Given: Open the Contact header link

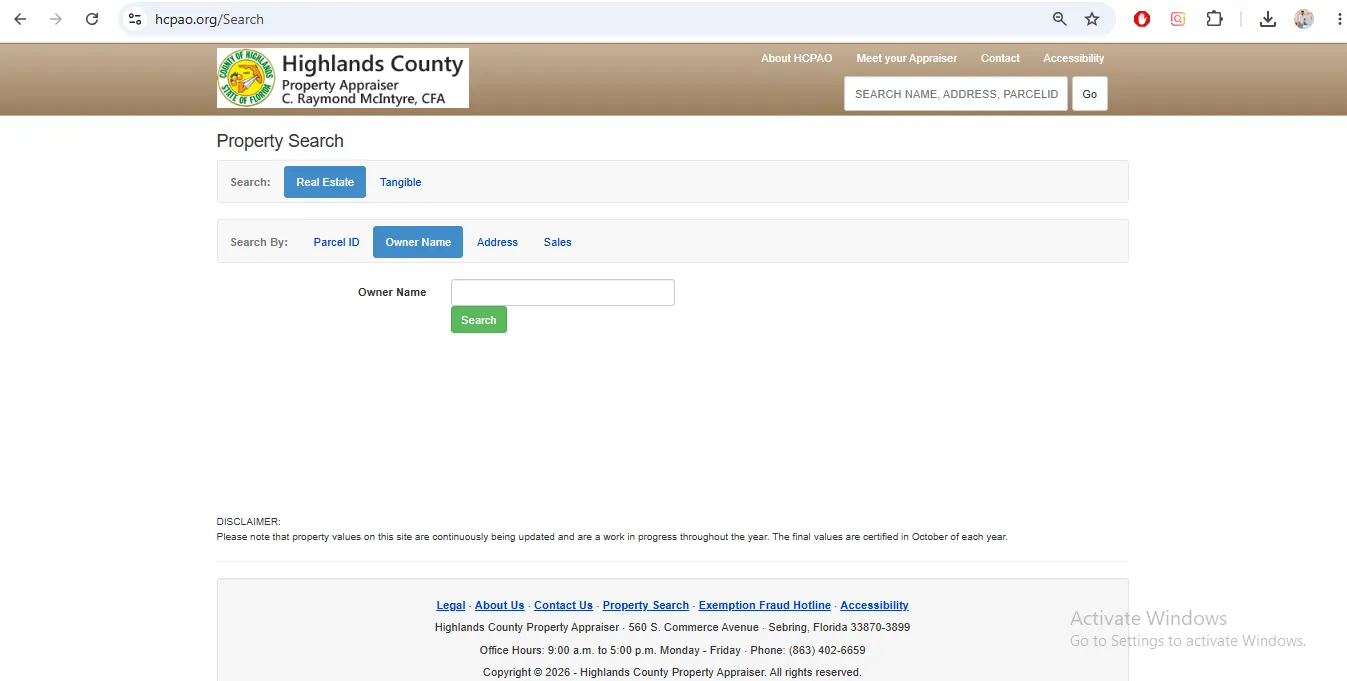Looking at the screenshot, I should [1000, 58].
